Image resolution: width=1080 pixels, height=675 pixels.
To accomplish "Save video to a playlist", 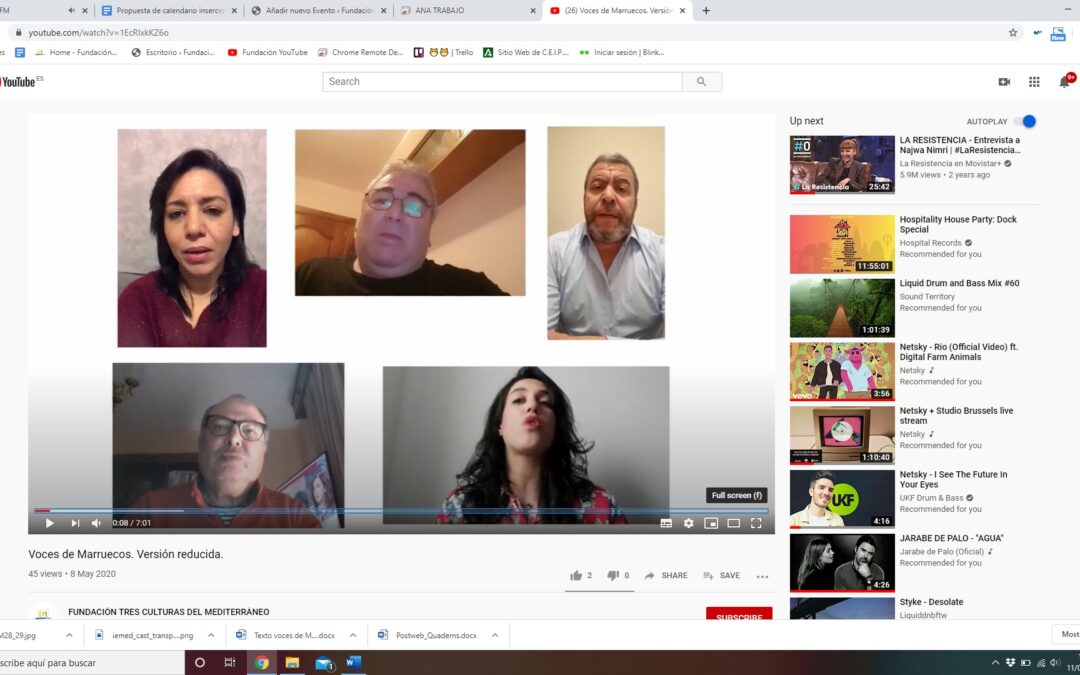I will [x=722, y=576].
